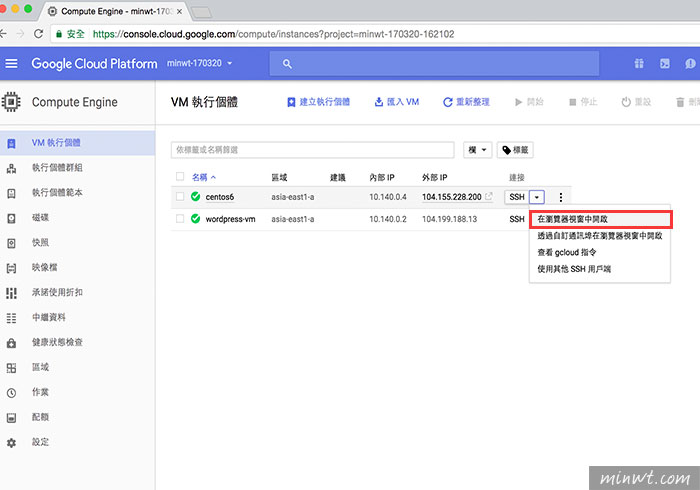Check the centos6 row checkbox
700x490 pixels.
180,196
